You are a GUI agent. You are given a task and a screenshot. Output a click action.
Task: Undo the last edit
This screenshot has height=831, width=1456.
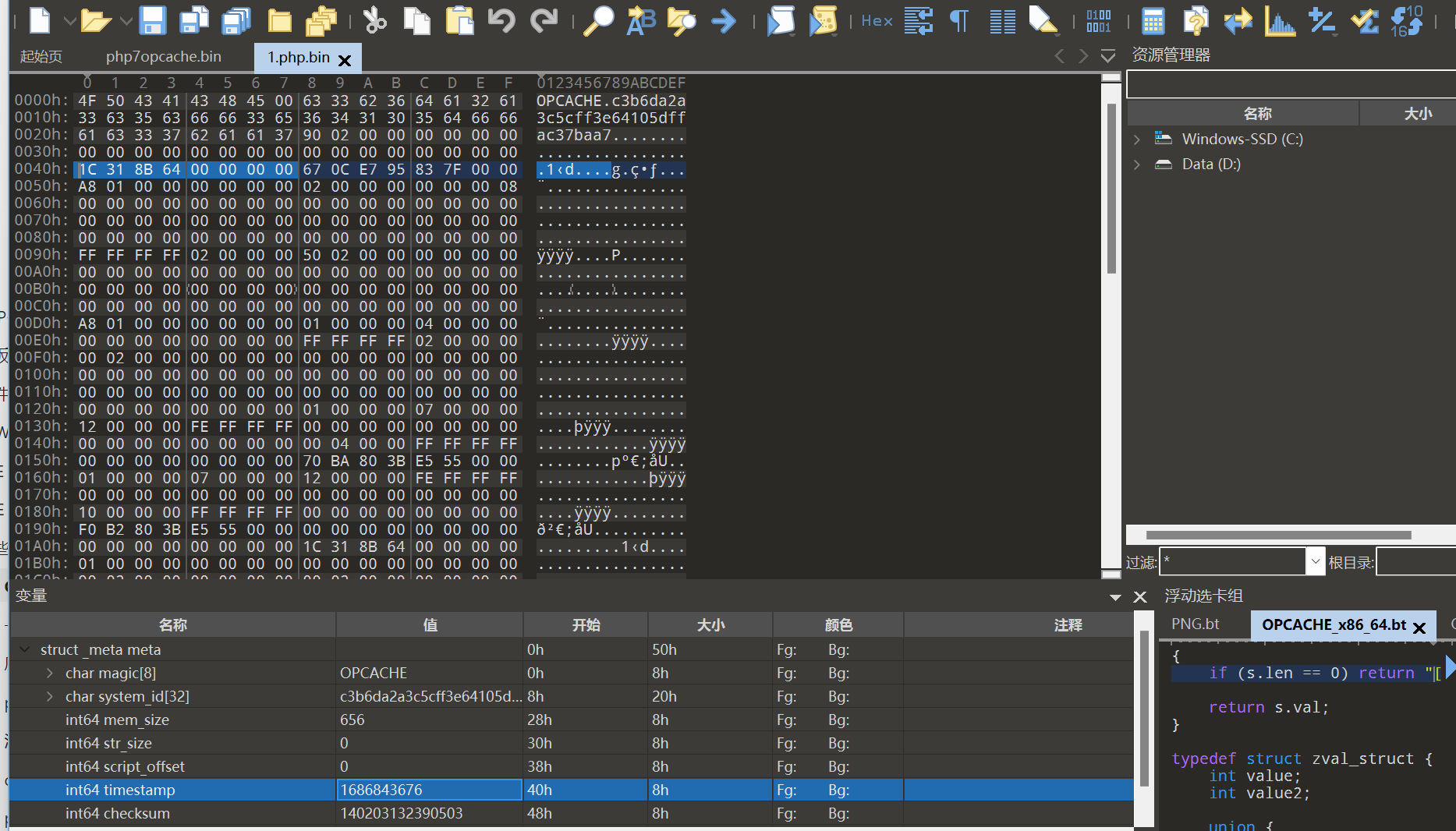(x=501, y=20)
